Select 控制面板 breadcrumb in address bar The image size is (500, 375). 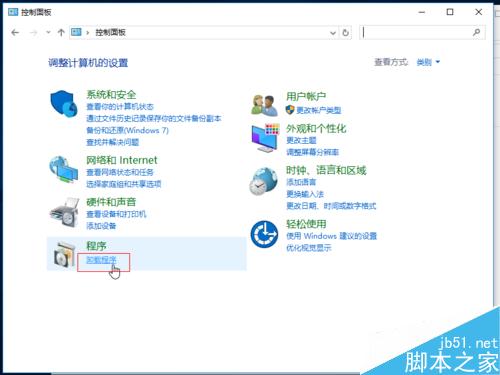coord(110,32)
